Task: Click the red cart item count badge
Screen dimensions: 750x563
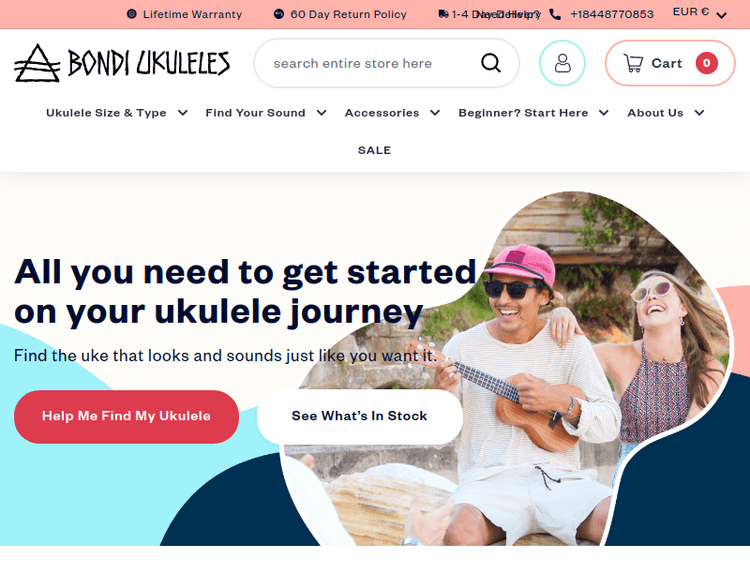Action: coord(706,63)
